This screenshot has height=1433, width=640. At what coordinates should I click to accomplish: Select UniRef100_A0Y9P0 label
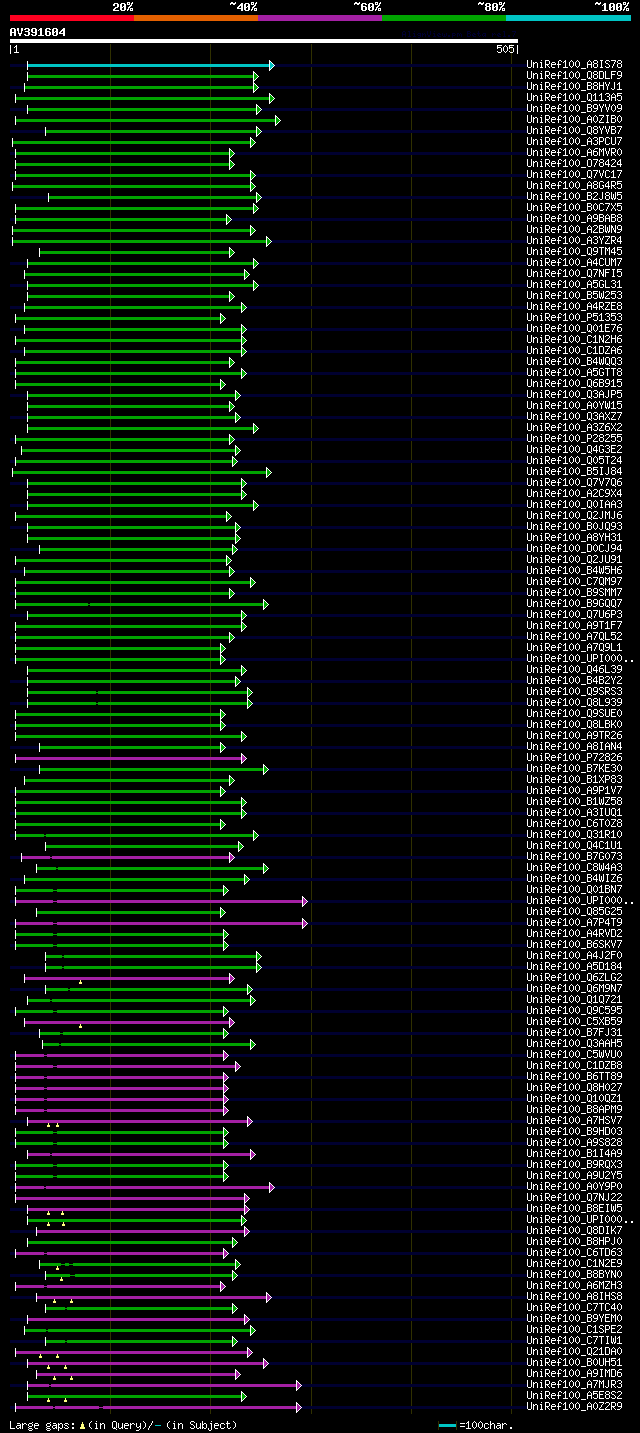(574, 1187)
